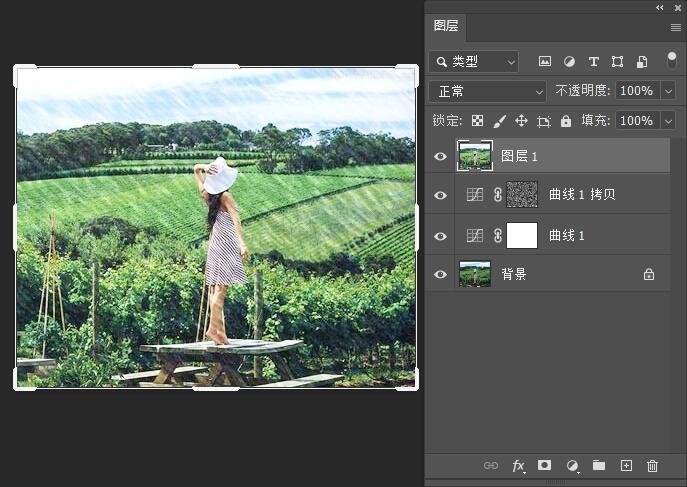Click the 锁定 label
The image size is (687, 487).
tap(447, 120)
